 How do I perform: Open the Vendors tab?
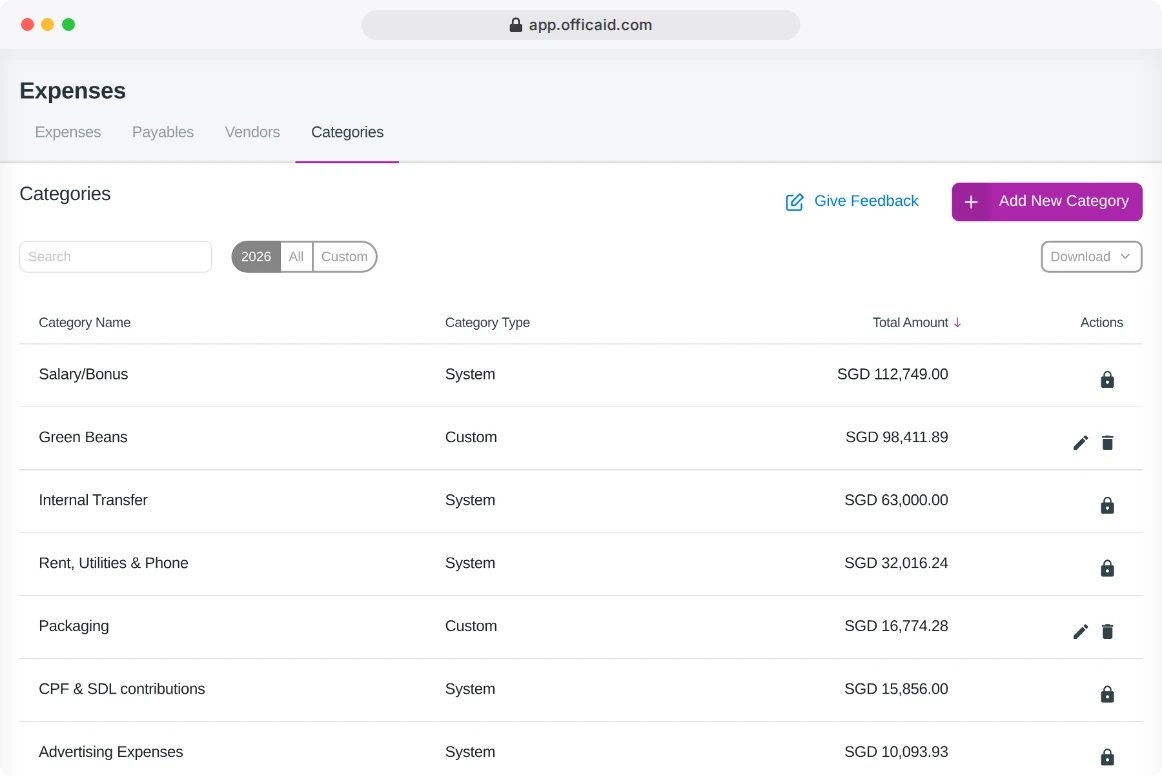click(x=253, y=132)
